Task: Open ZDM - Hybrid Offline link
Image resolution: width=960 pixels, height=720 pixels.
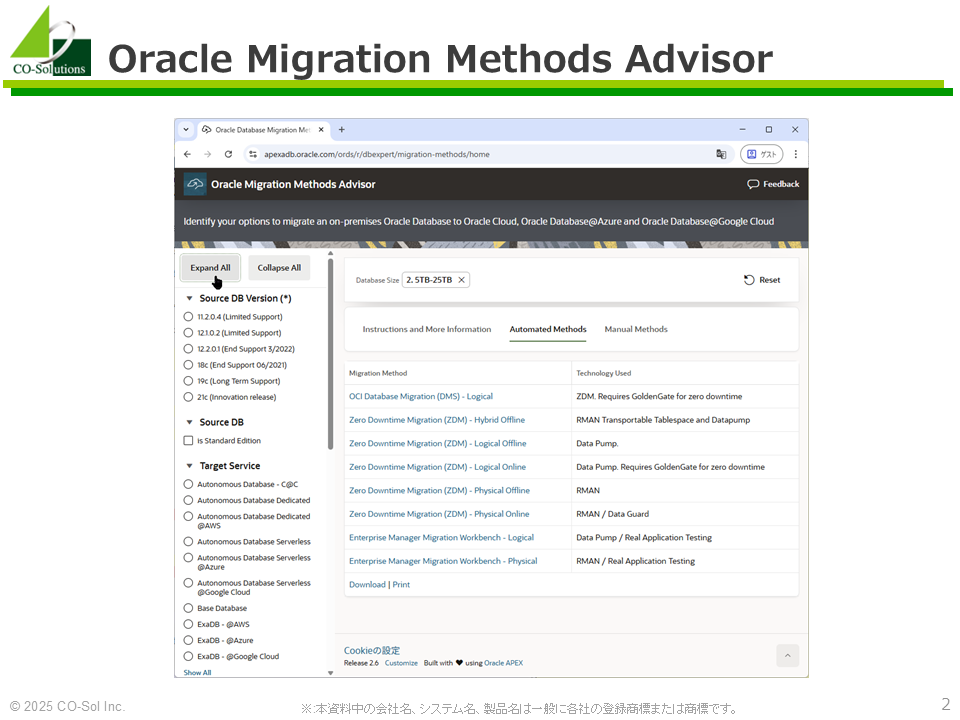Action: pos(437,419)
